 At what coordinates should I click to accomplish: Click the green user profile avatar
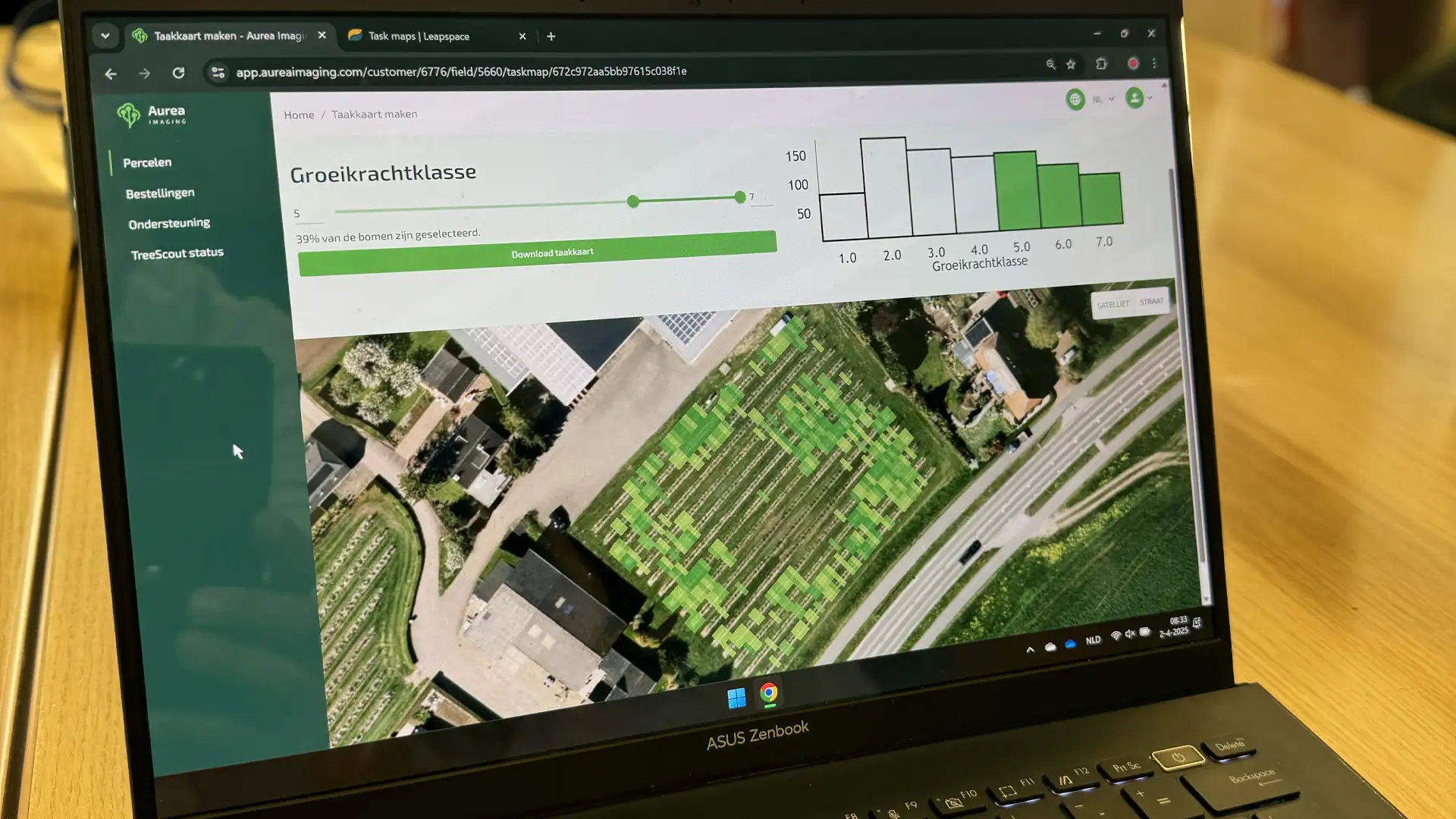pos(1134,98)
